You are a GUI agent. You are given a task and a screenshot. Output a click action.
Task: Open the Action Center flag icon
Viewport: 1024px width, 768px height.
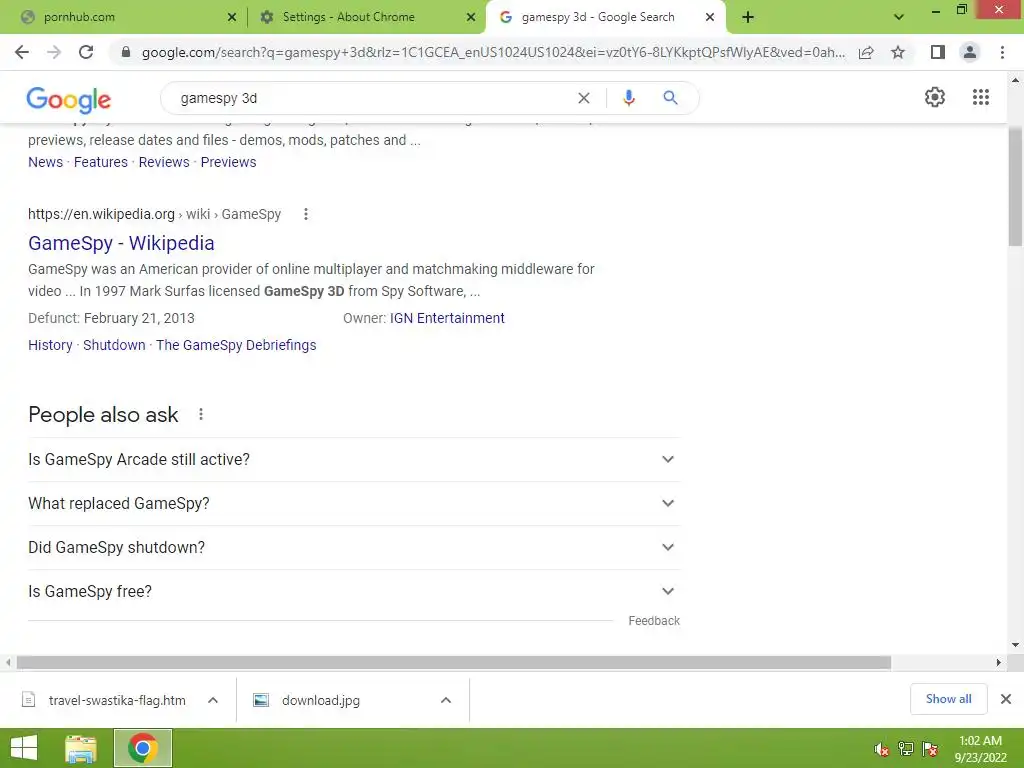930,749
